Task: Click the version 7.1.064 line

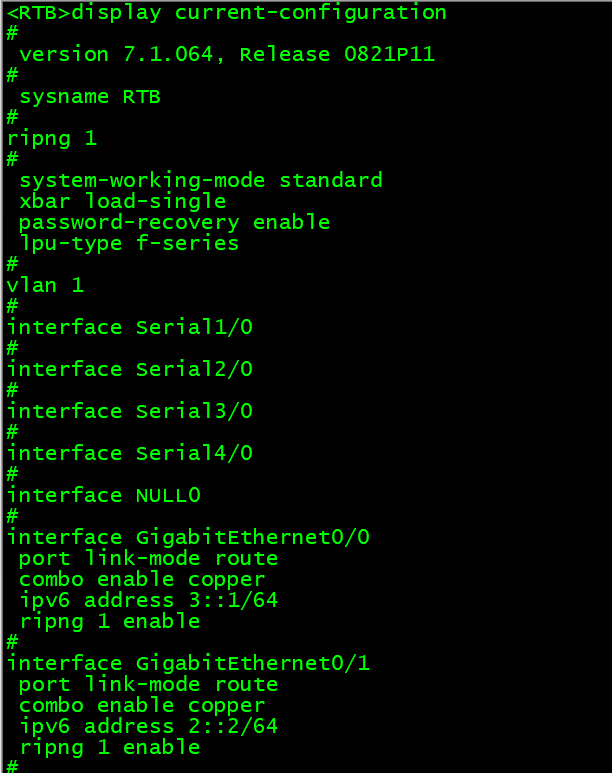Action: pos(226,55)
